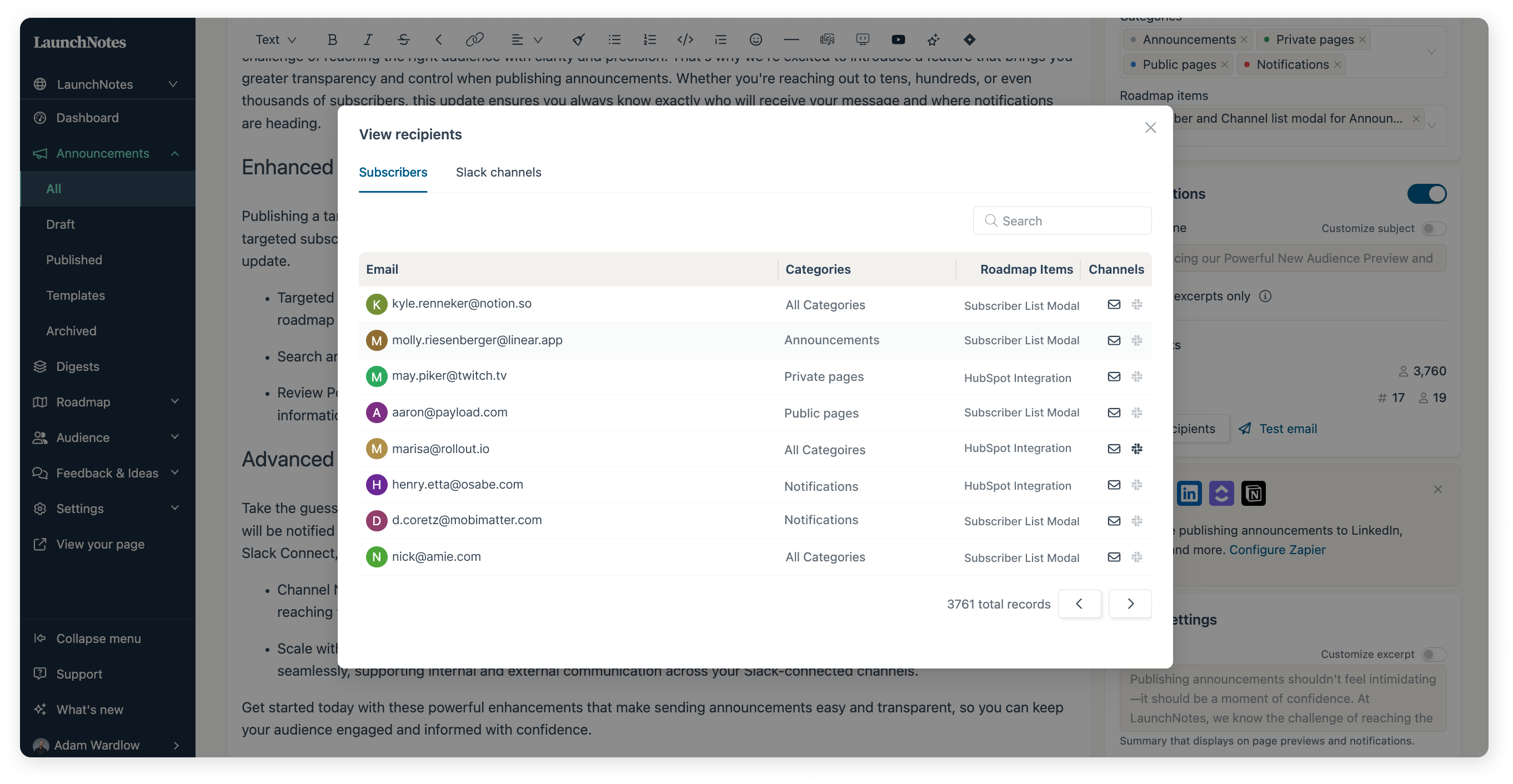Click HubSpot Integration for may.piker@twitch.tv
The width and height of the screenshot is (1513, 784).
(x=1018, y=378)
